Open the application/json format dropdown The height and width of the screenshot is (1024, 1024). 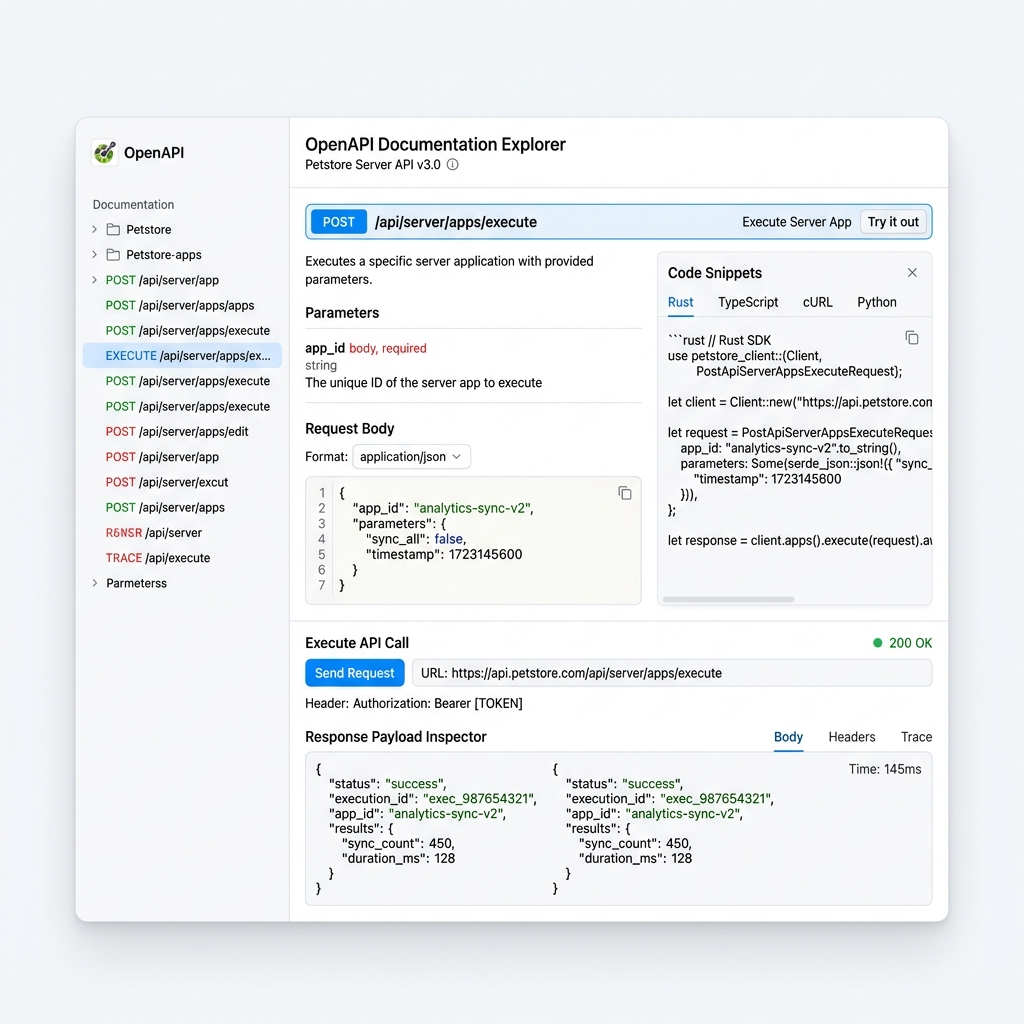411,456
